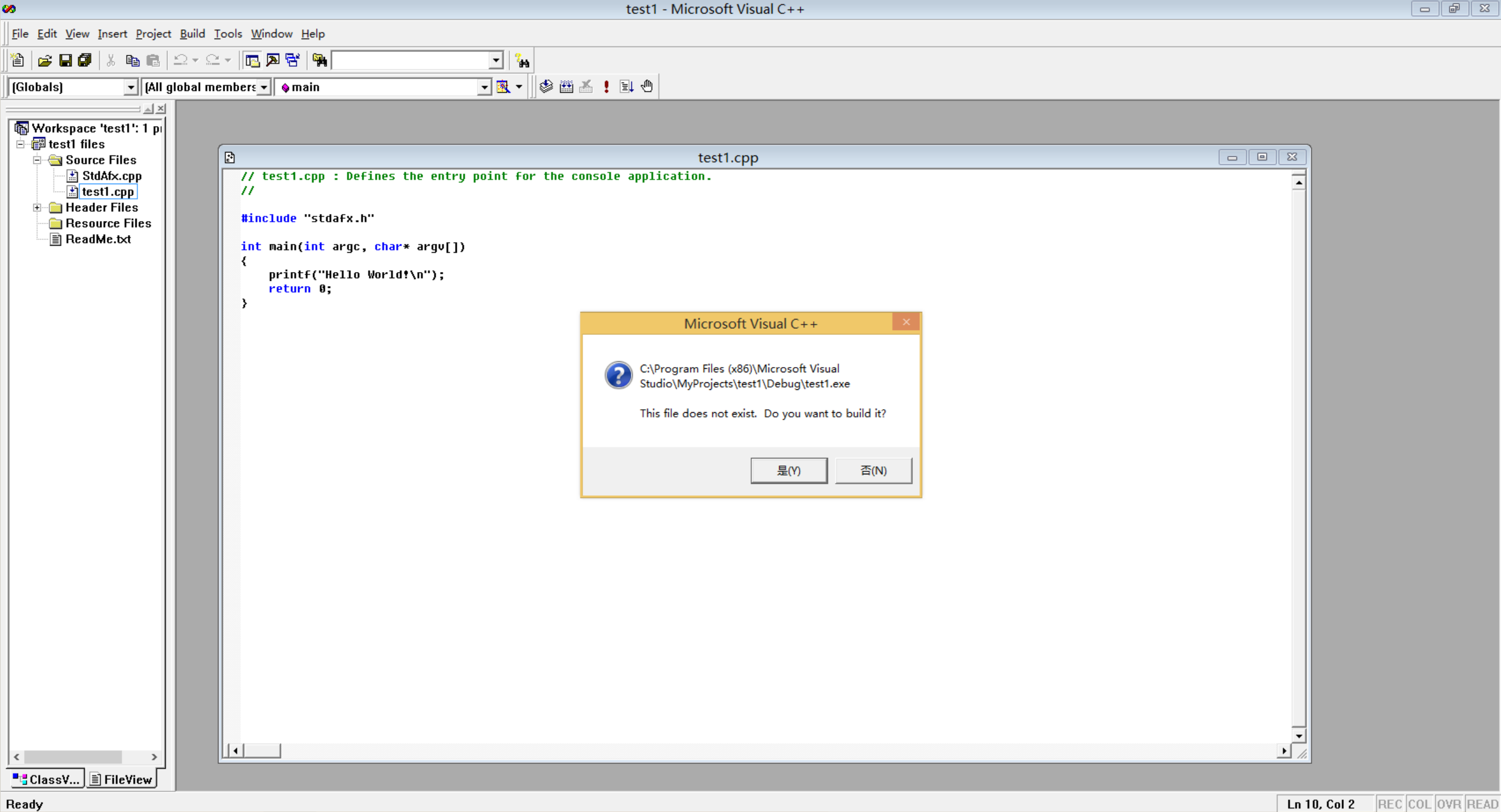Expand the Header Files folder
This screenshot has height=812, width=1501.
(37, 208)
